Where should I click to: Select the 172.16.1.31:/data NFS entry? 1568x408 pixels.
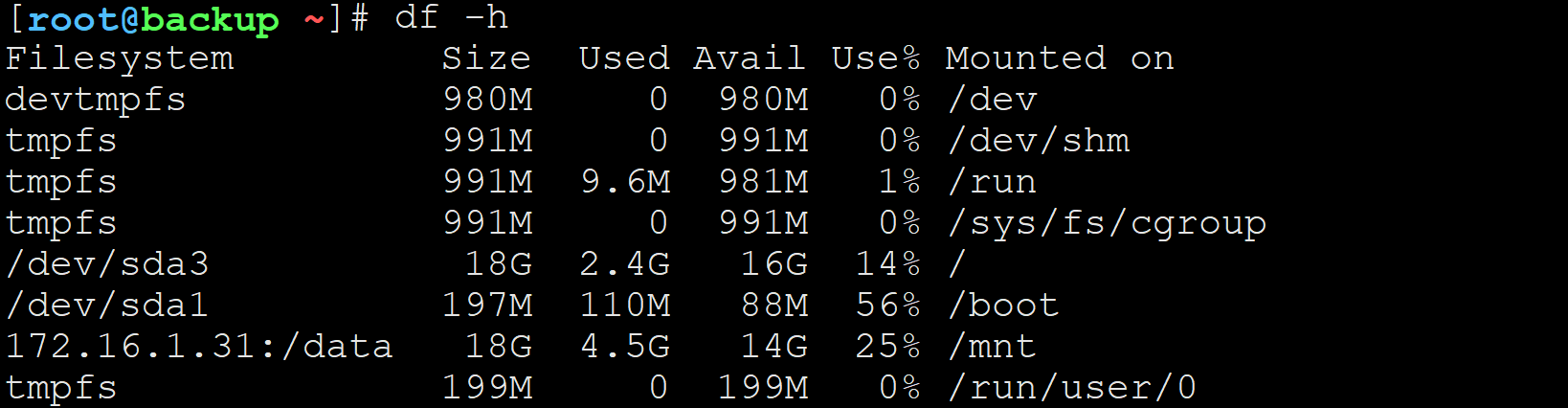[x=199, y=347]
